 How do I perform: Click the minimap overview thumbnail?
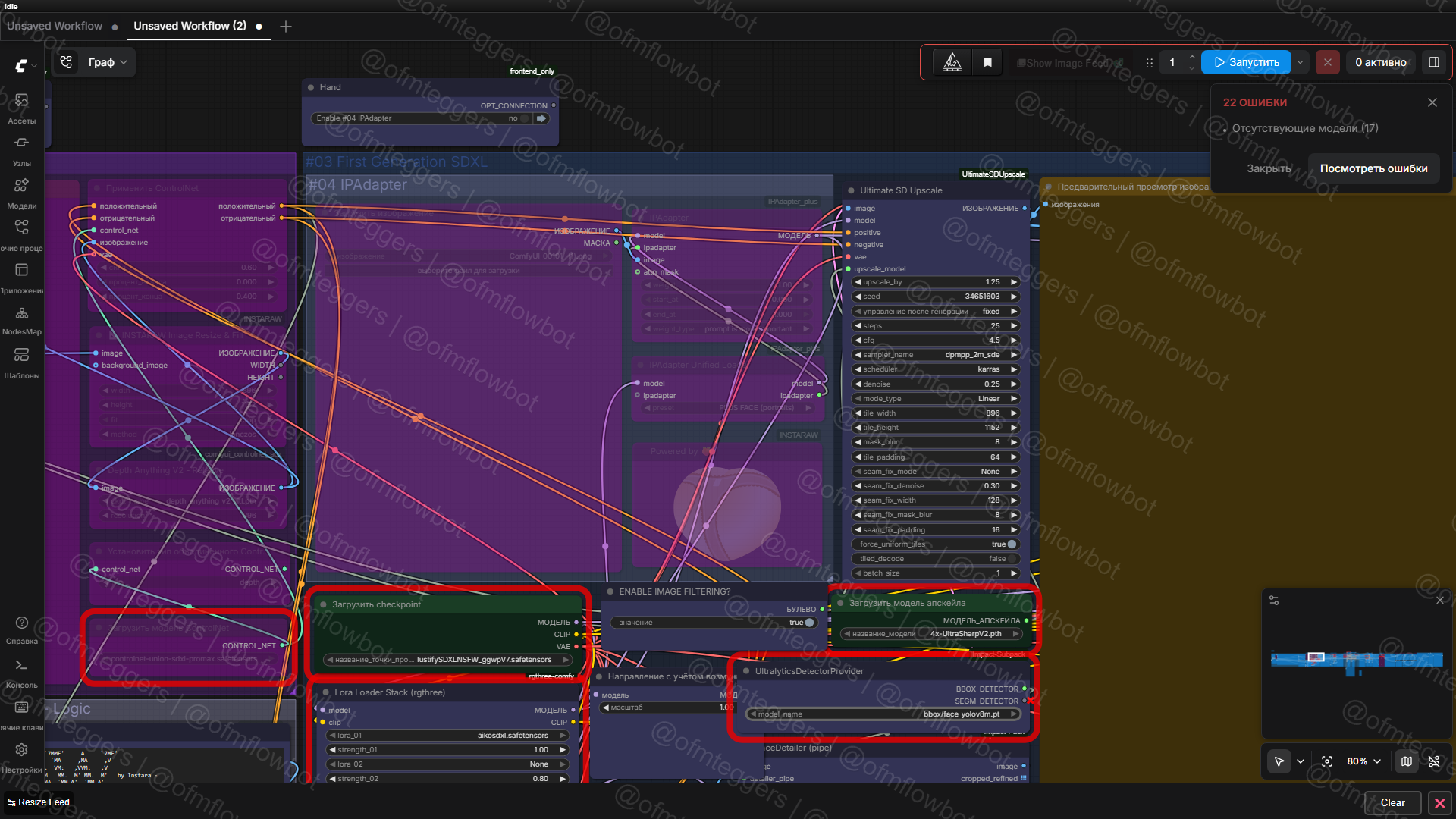point(1357,660)
